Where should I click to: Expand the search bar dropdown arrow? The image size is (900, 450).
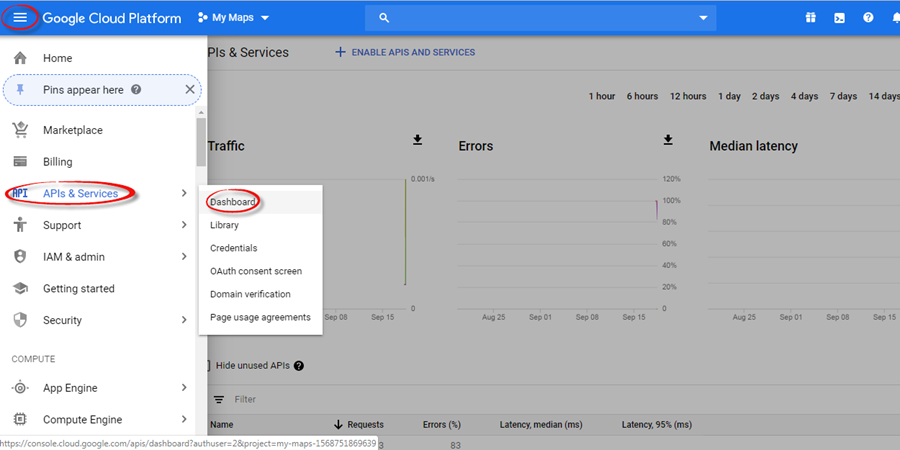[703, 18]
